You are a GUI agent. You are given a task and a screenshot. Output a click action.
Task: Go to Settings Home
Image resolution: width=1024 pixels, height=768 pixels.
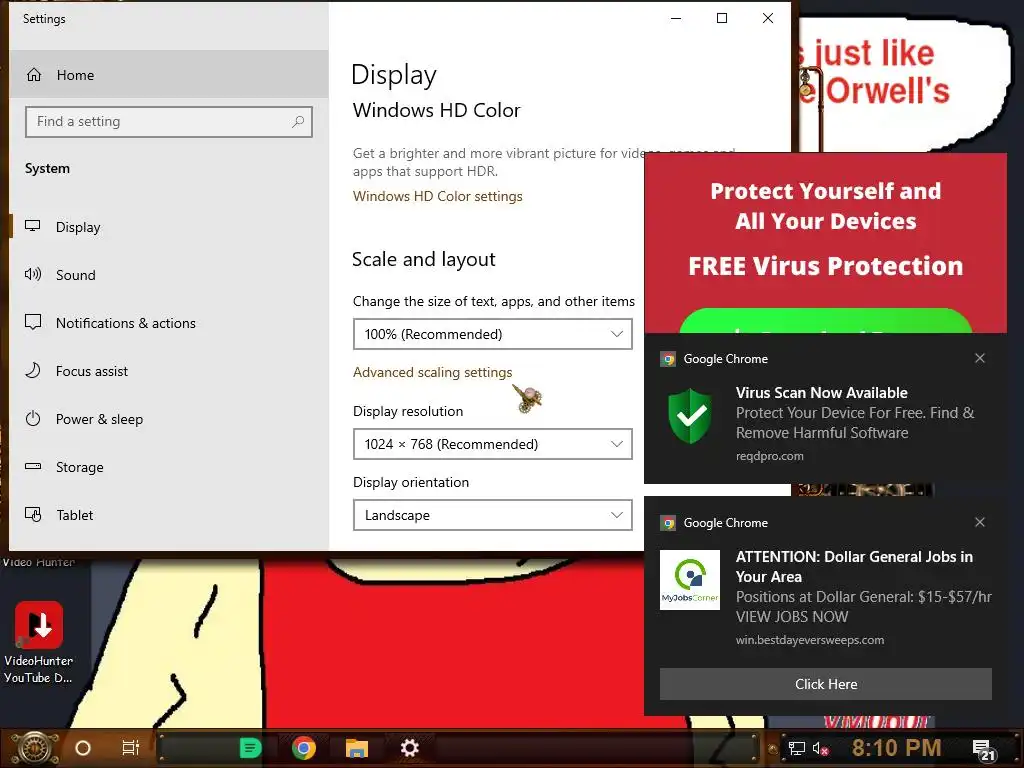pos(168,74)
